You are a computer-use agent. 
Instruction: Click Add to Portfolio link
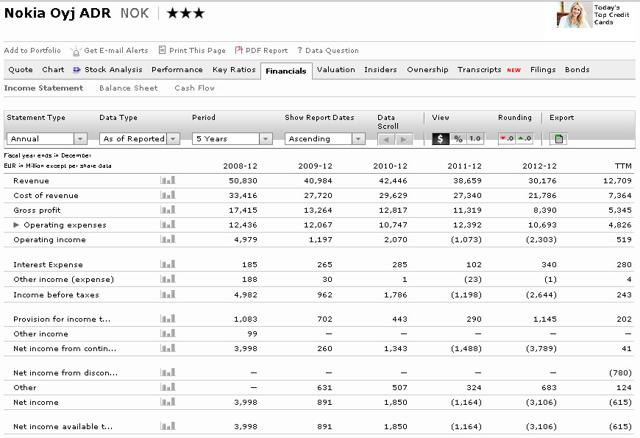(x=32, y=50)
